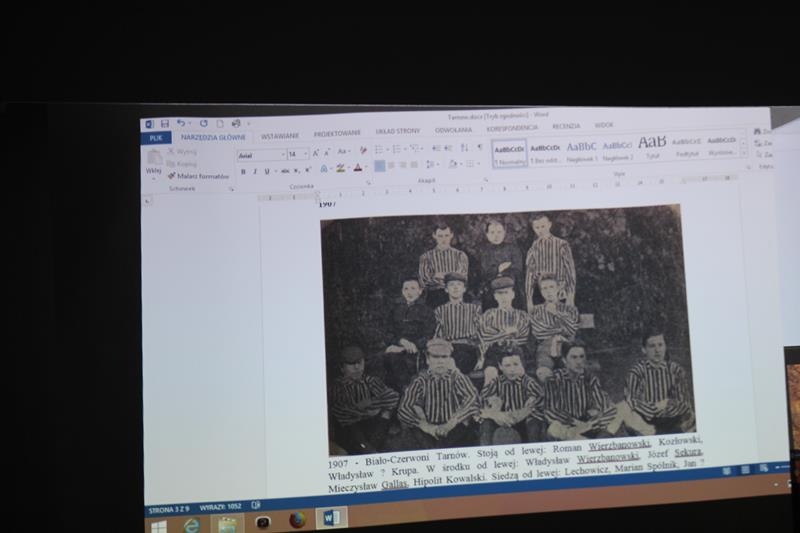Open Firefox from the Windows taskbar

point(297,519)
